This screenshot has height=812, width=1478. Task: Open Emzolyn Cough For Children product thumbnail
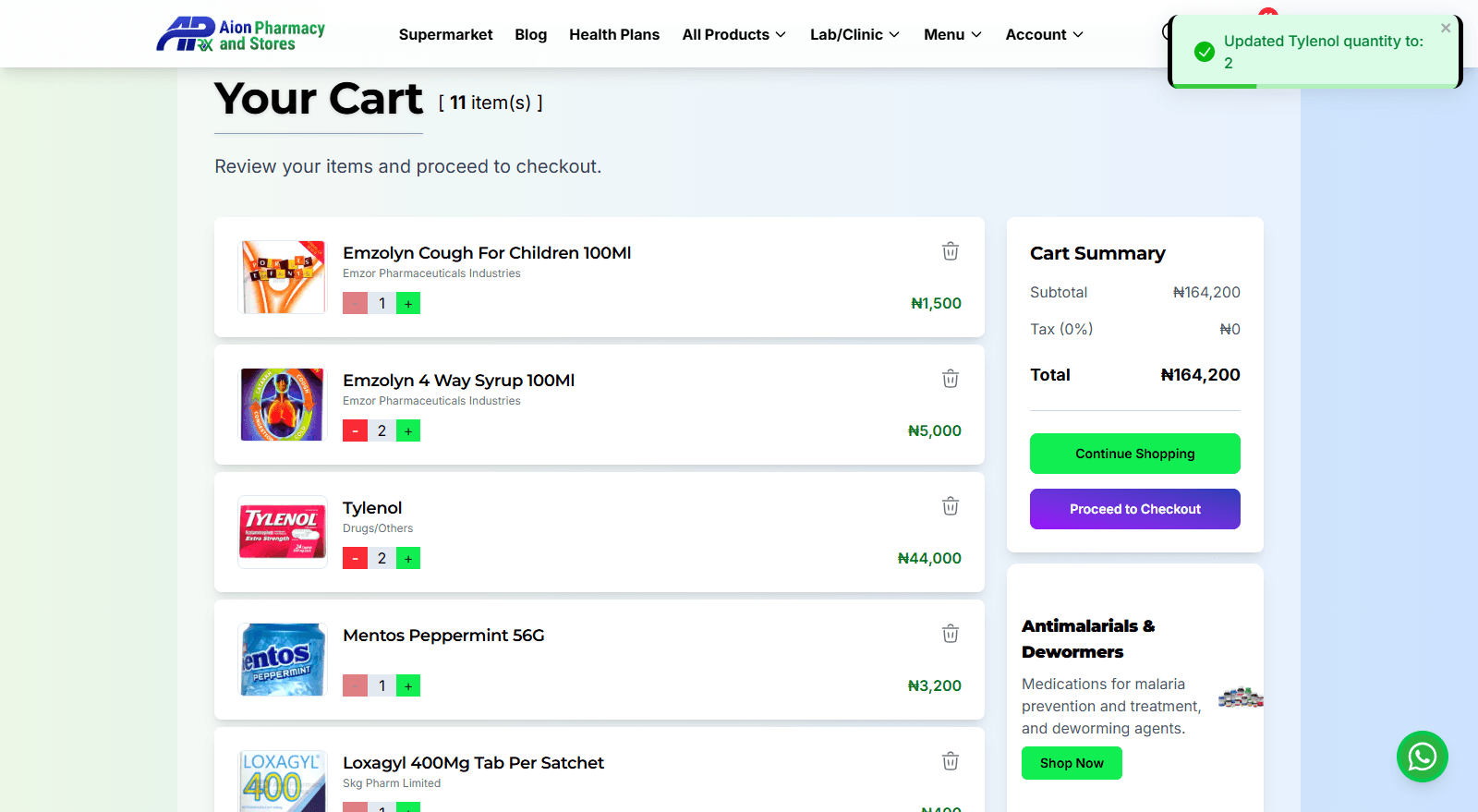(x=283, y=277)
